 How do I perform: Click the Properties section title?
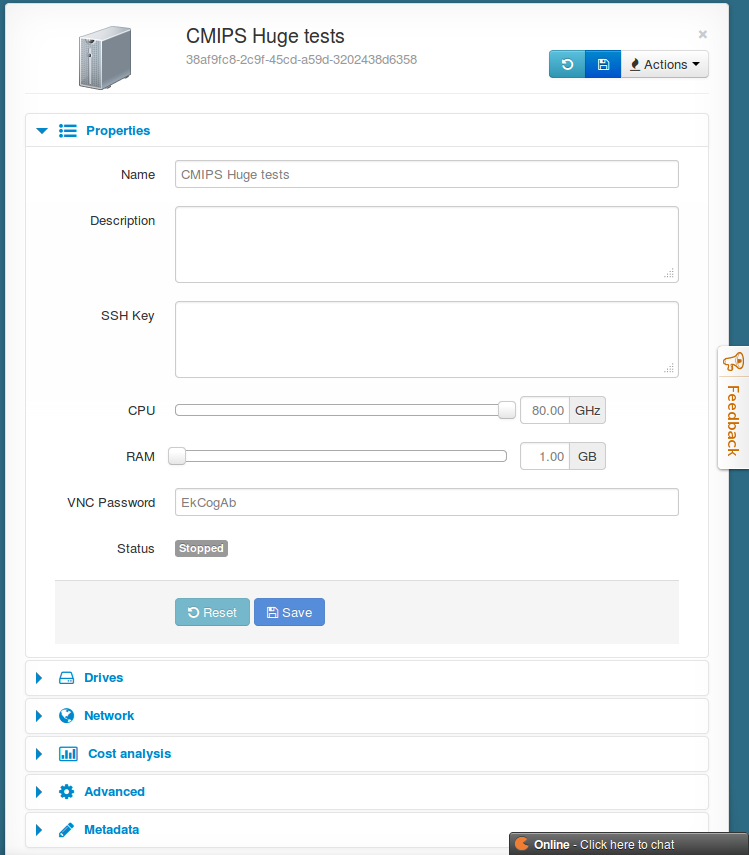(x=118, y=131)
